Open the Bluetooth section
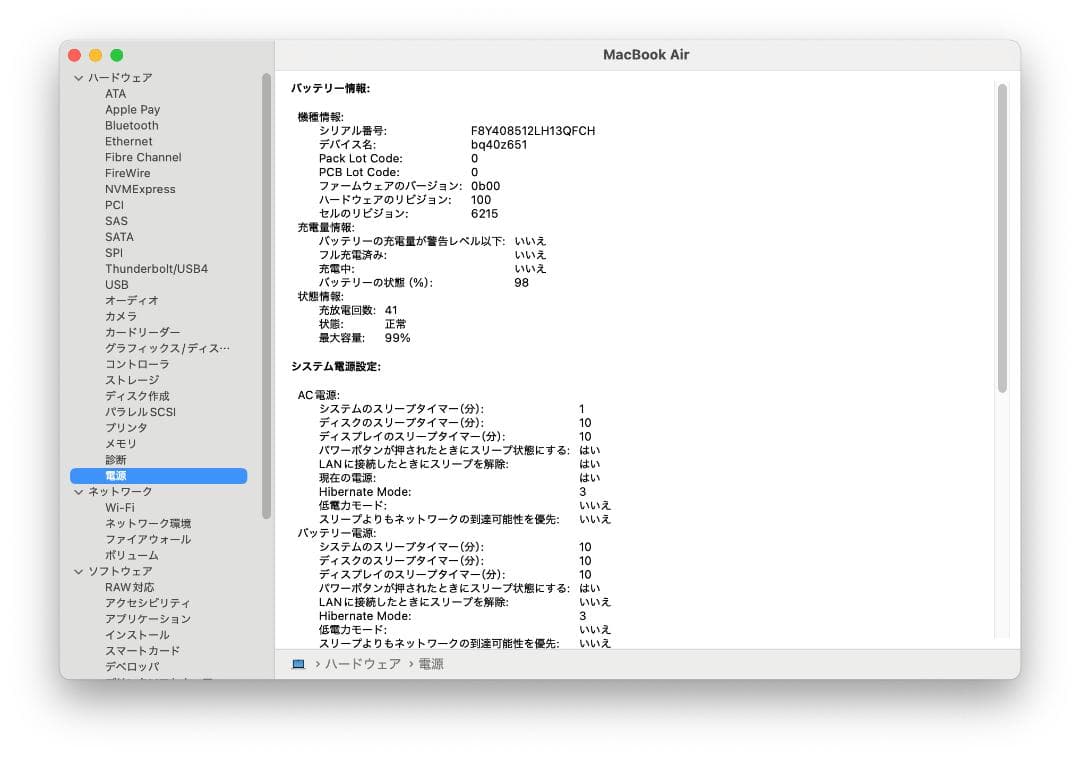 (131, 125)
